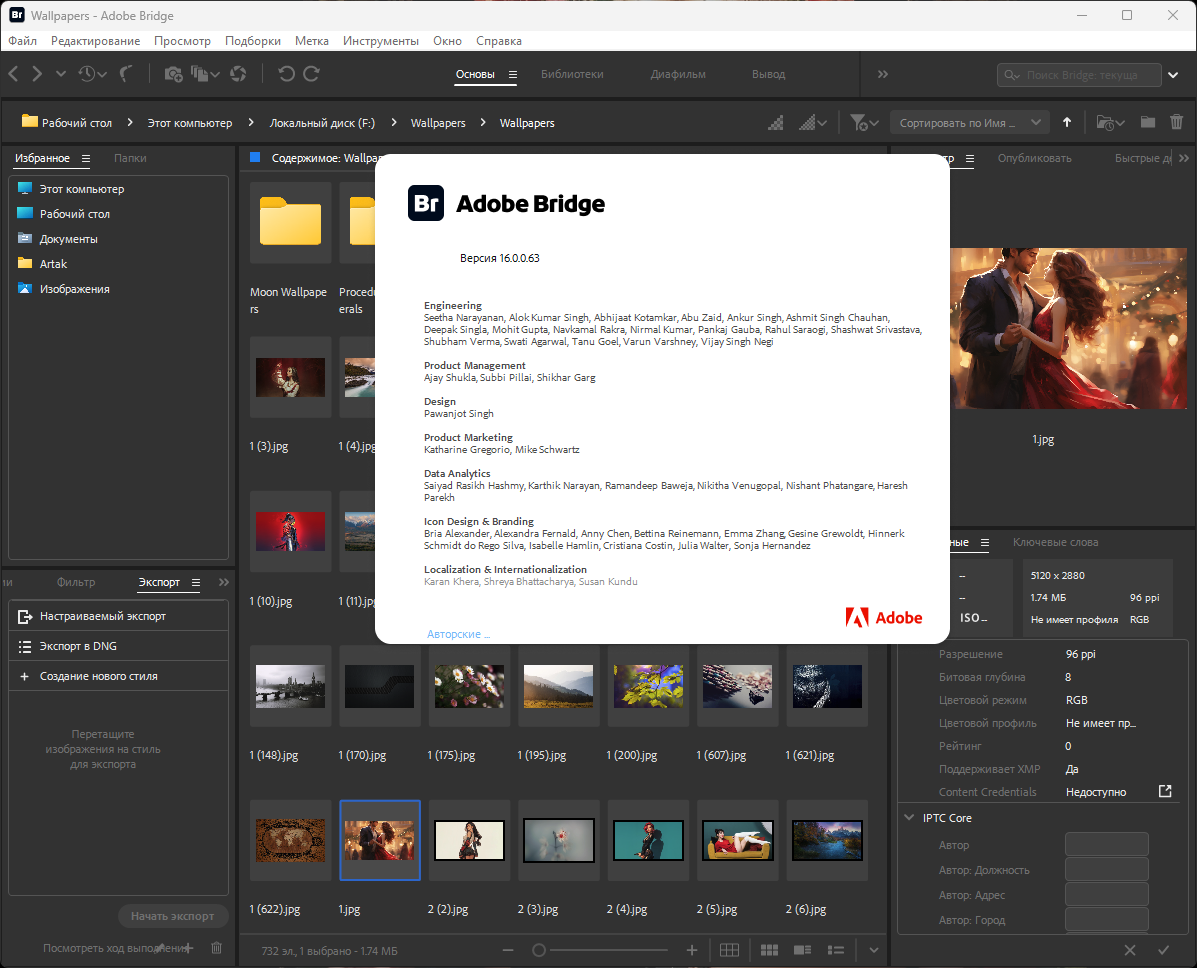Switch to list view icon
The image size is (1197, 968).
[836, 950]
